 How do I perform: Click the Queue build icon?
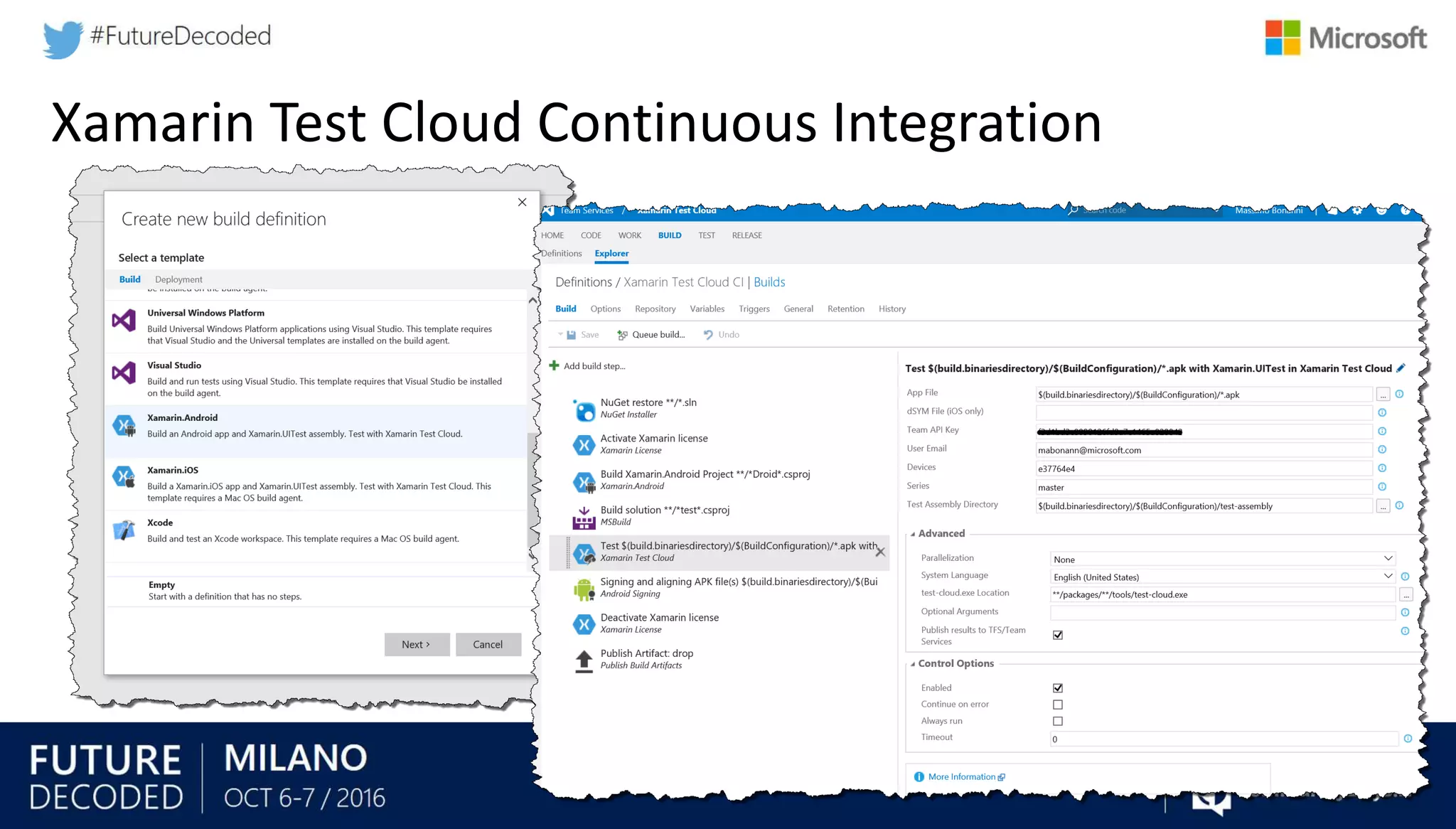[x=622, y=335]
